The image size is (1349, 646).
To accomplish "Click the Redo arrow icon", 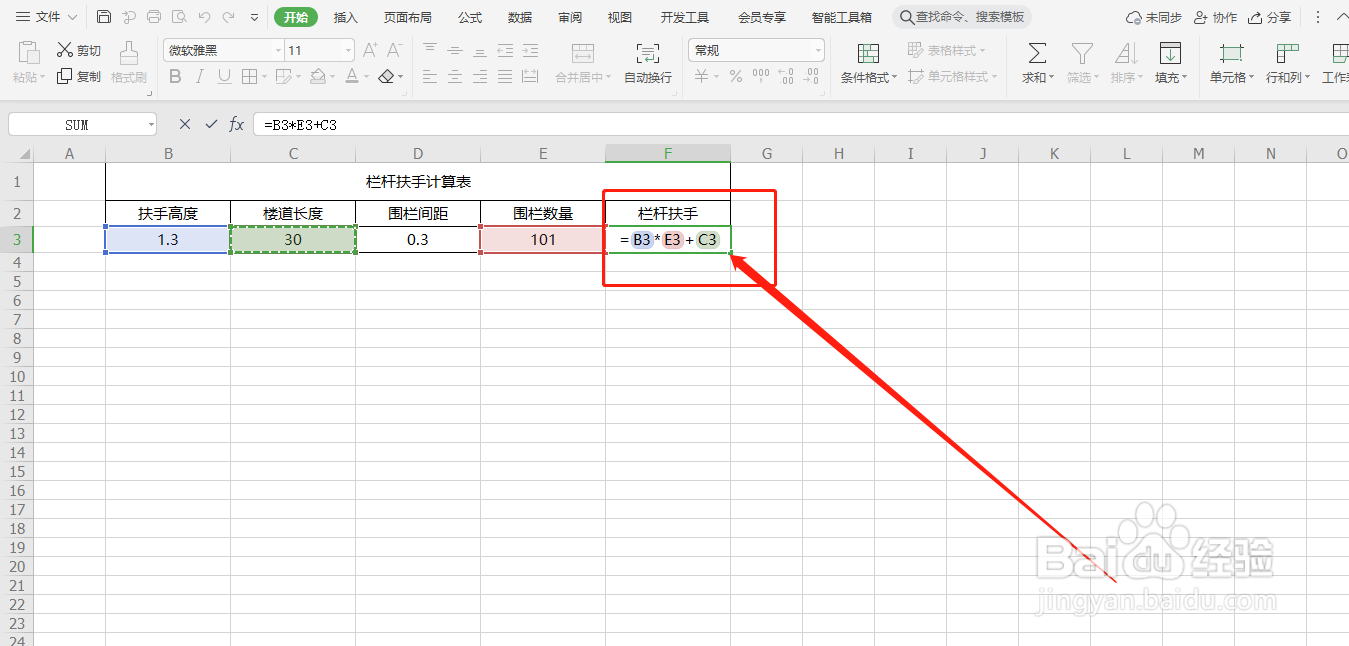I will (x=229, y=17).
